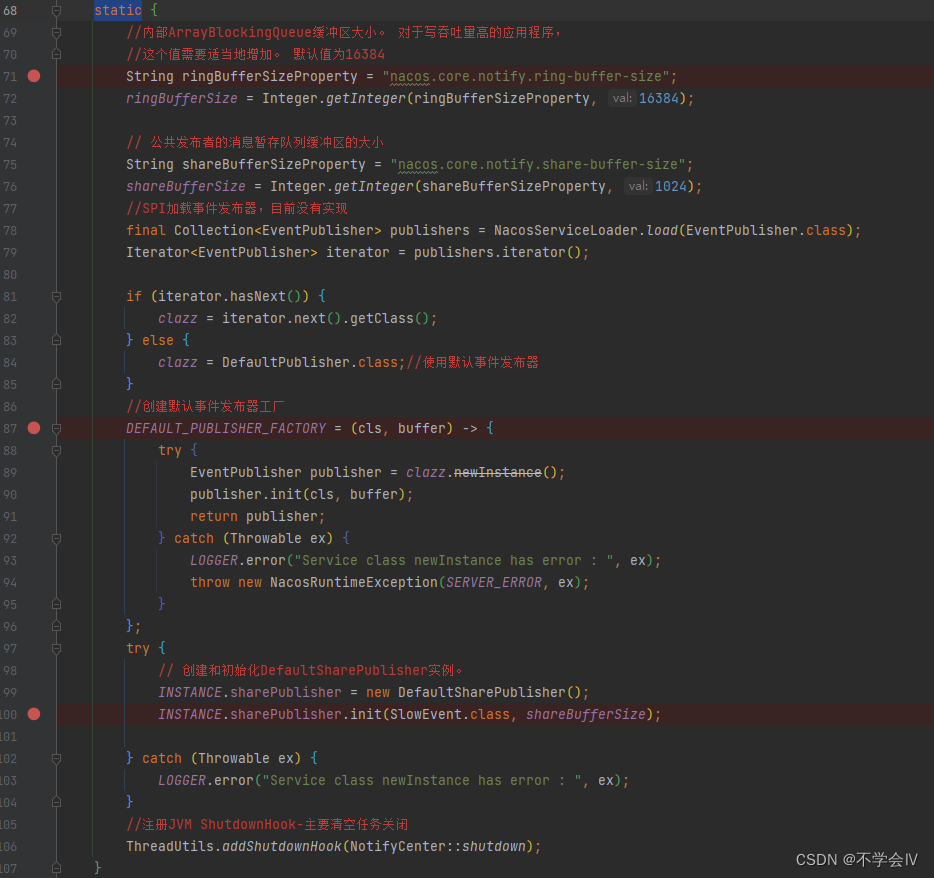Click DefaultPublisher.class on line 84

point(310,362)
